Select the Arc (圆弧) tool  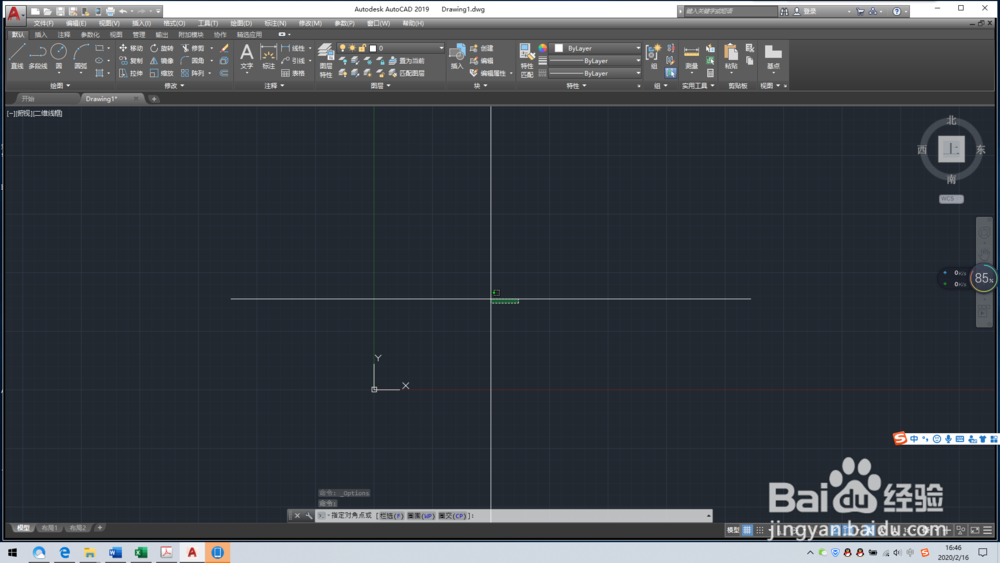pyautogui.click(x=80, y=56)
